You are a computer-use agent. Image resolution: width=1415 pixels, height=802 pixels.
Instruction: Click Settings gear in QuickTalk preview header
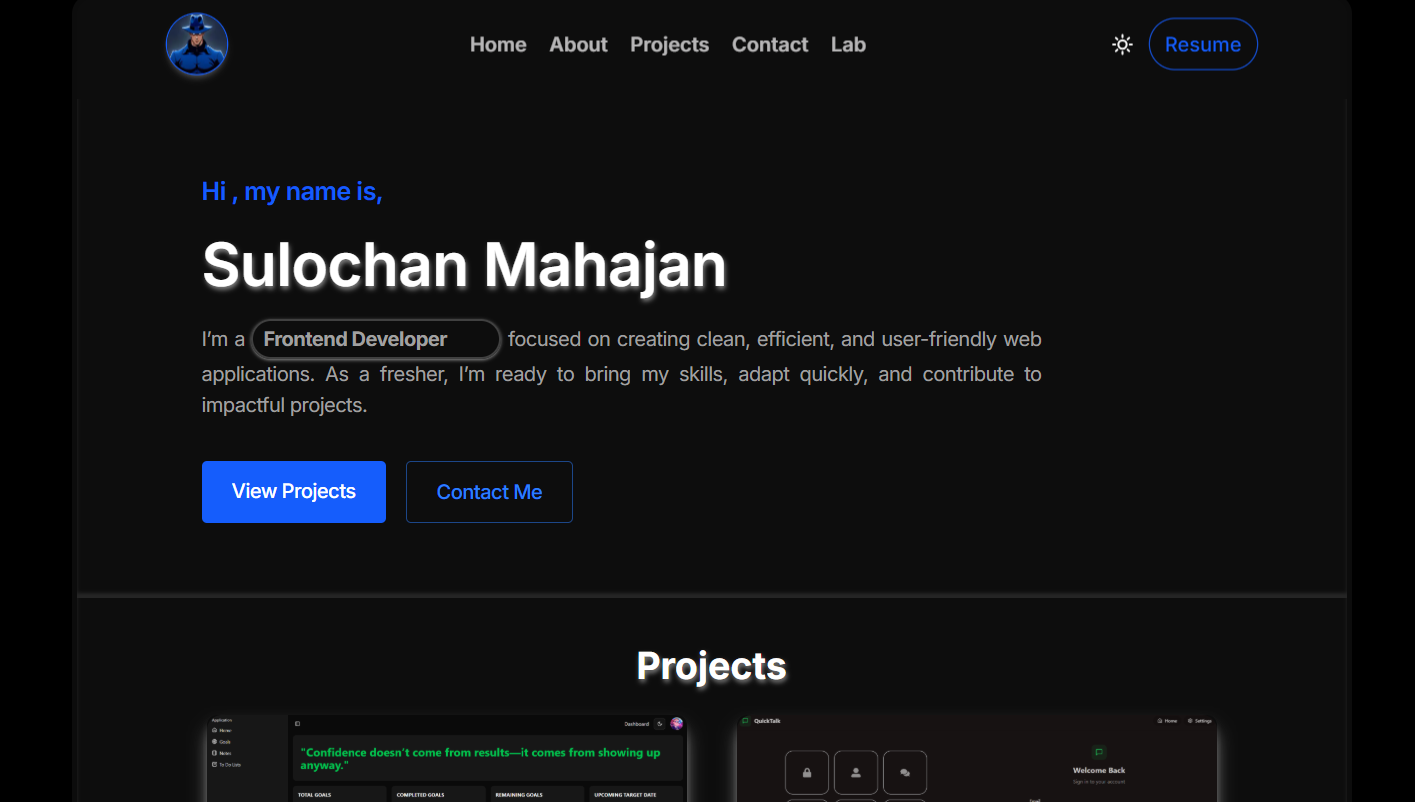[x=1199, y=721]
